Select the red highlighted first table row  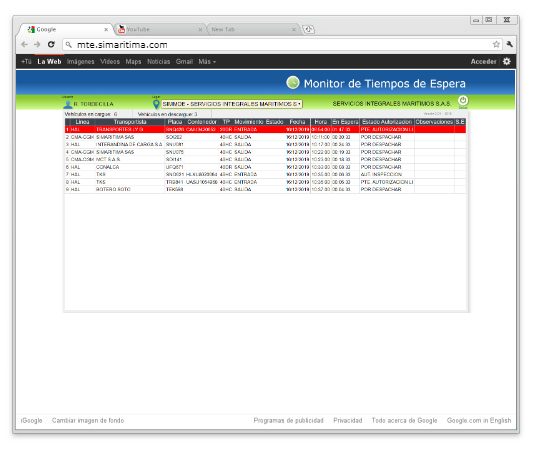click(265, 129)
